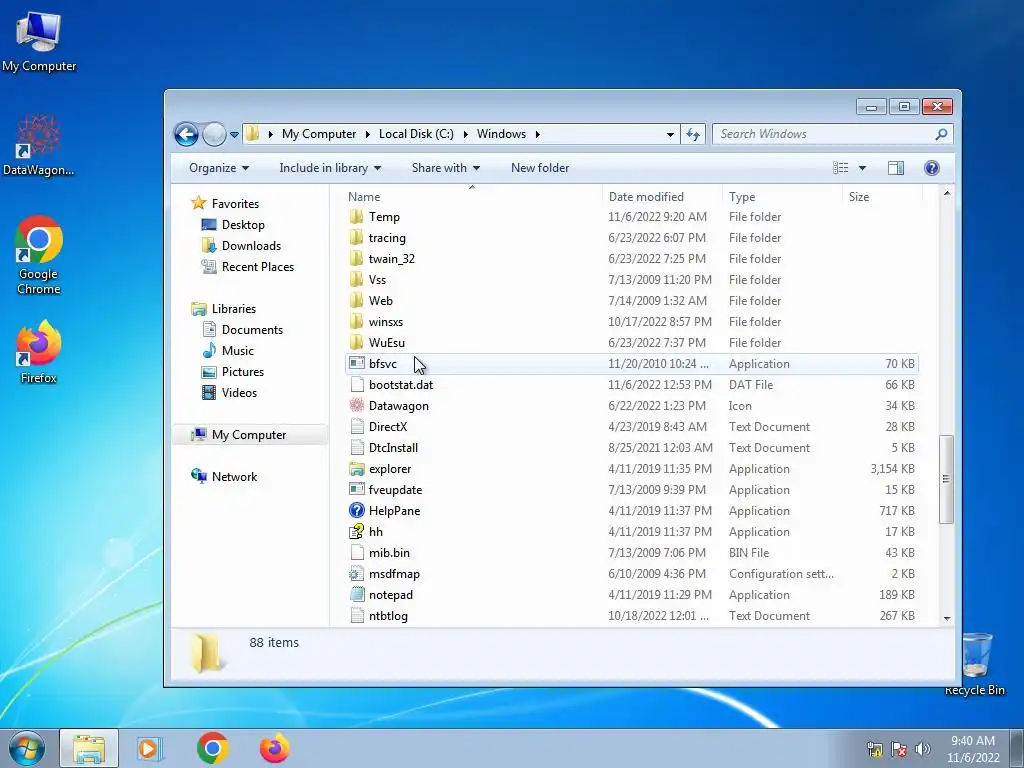Select the HelpPane application icon
1024x768 pixels.
coord(357,511)
